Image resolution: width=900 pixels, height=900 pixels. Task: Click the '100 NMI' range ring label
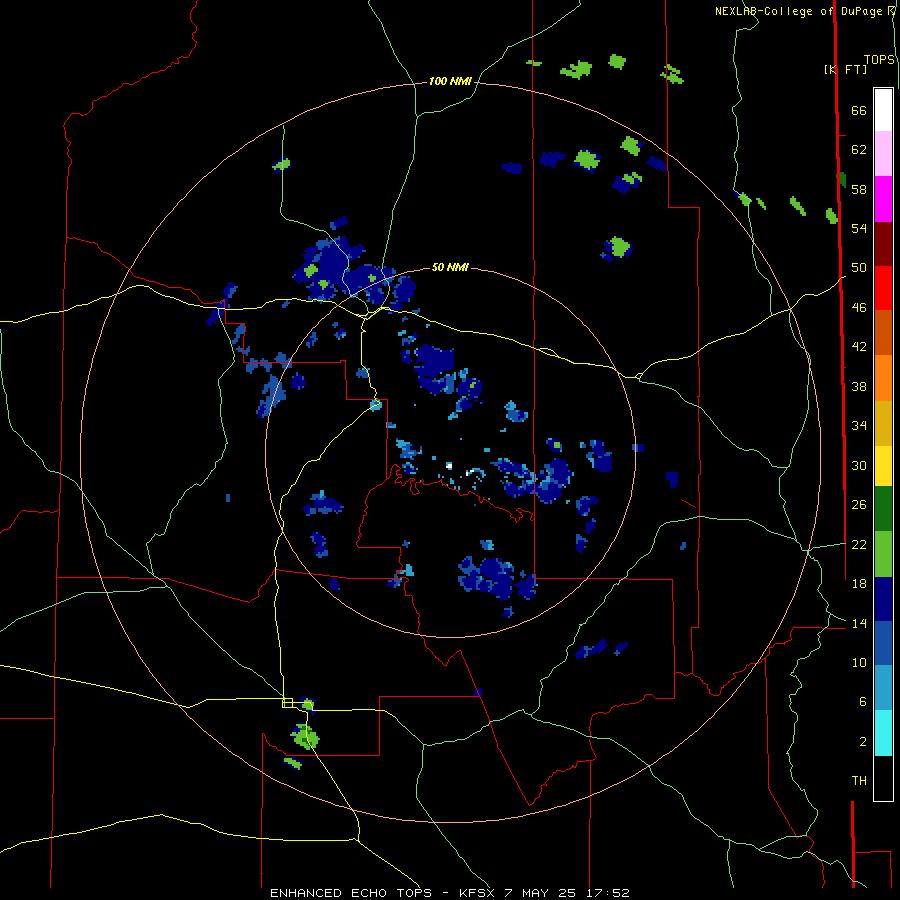point(450,81)
